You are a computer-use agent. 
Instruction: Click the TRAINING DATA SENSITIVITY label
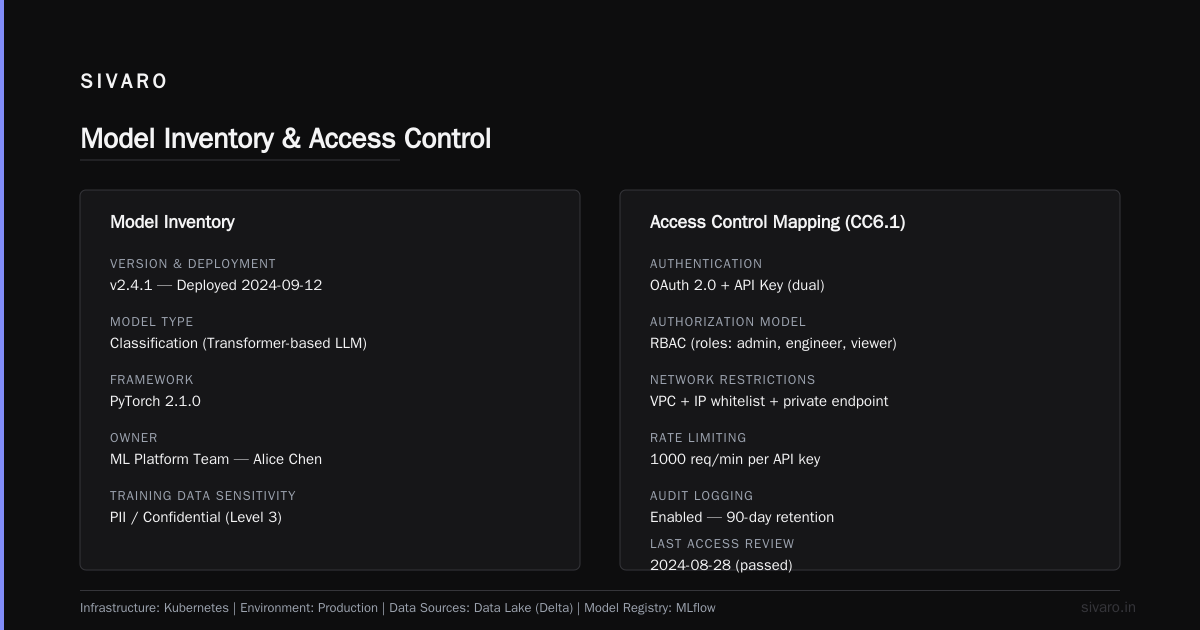click(x=203, y=496)
